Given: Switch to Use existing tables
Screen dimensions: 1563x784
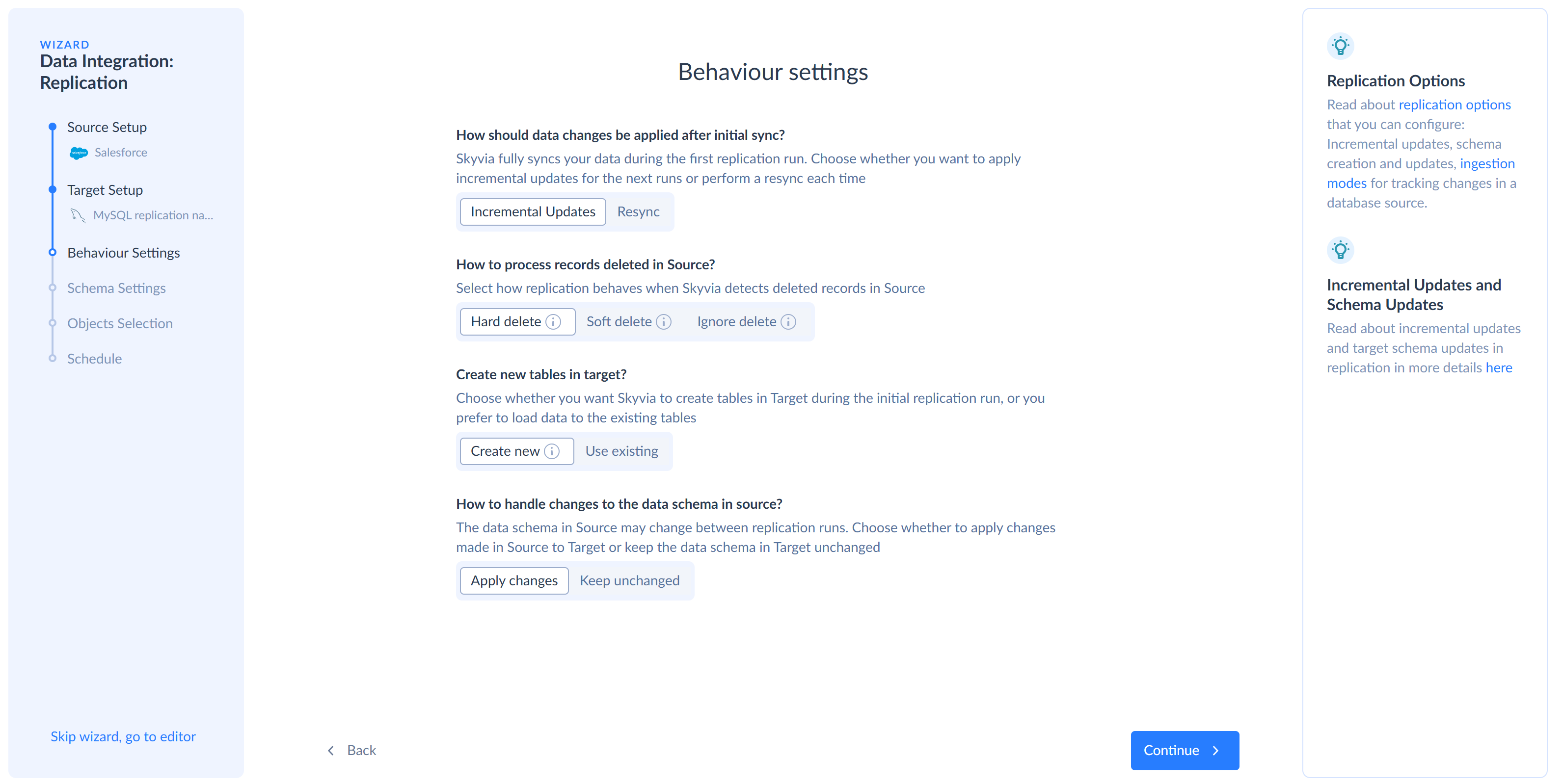Looking at the screenshot, I should pyautogui.click(x=621, y=451).
